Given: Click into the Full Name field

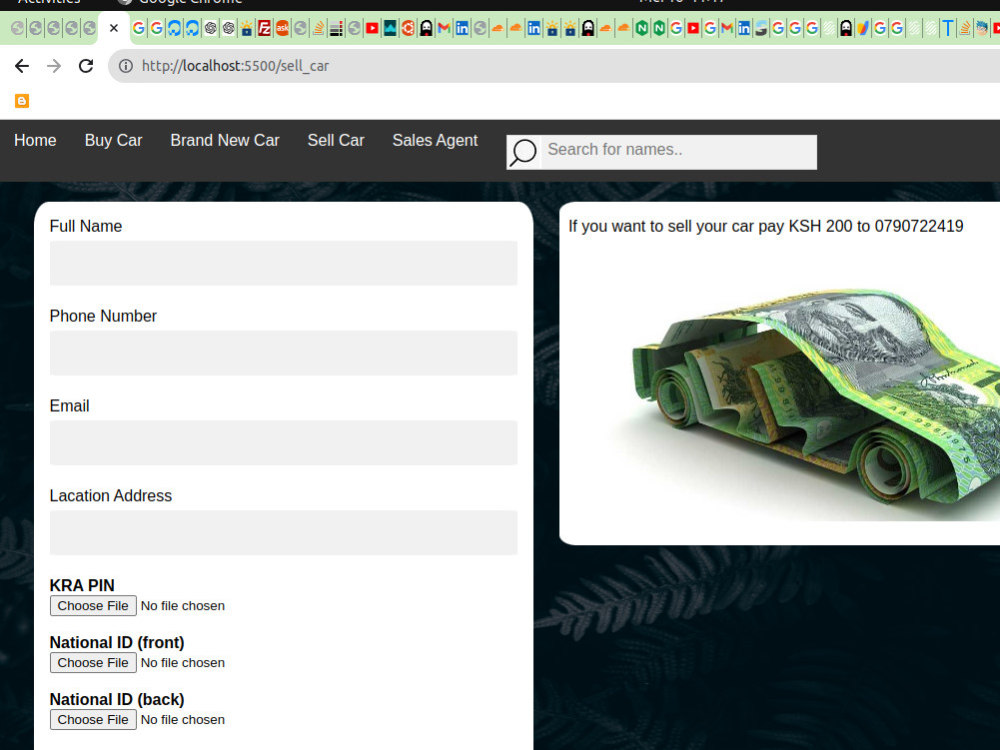Looking at the screenshot, I should point(283,263).
